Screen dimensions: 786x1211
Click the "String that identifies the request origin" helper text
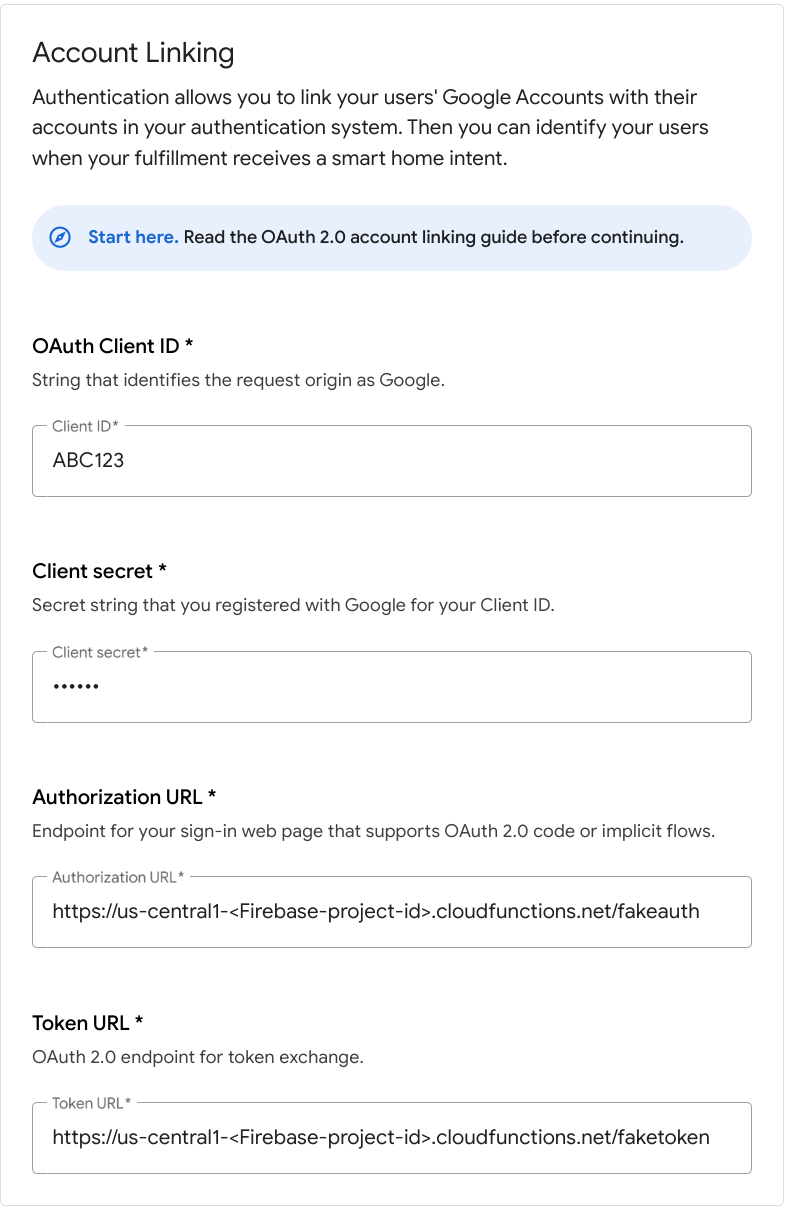coord(237,380)
